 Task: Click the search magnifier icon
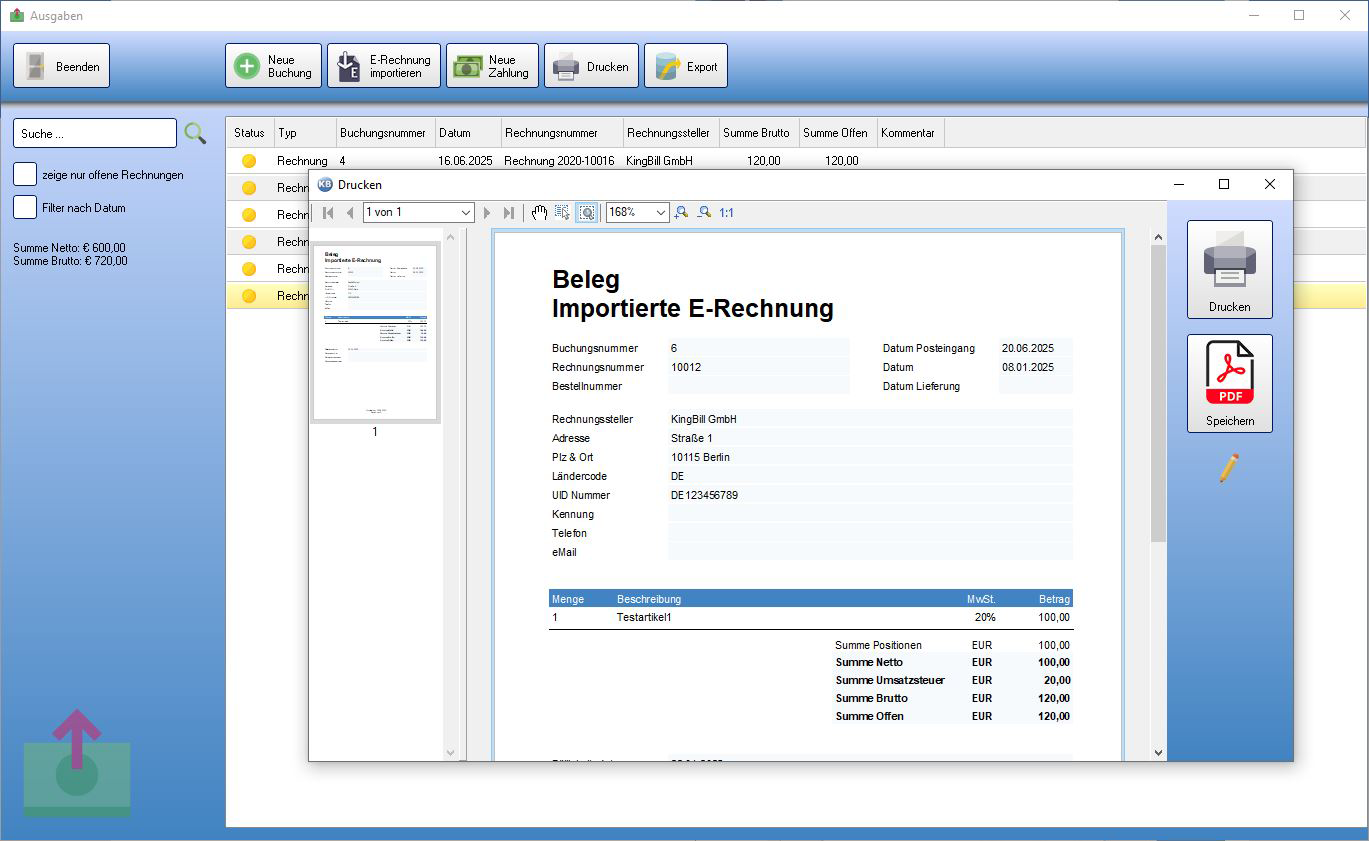[195, 133]
